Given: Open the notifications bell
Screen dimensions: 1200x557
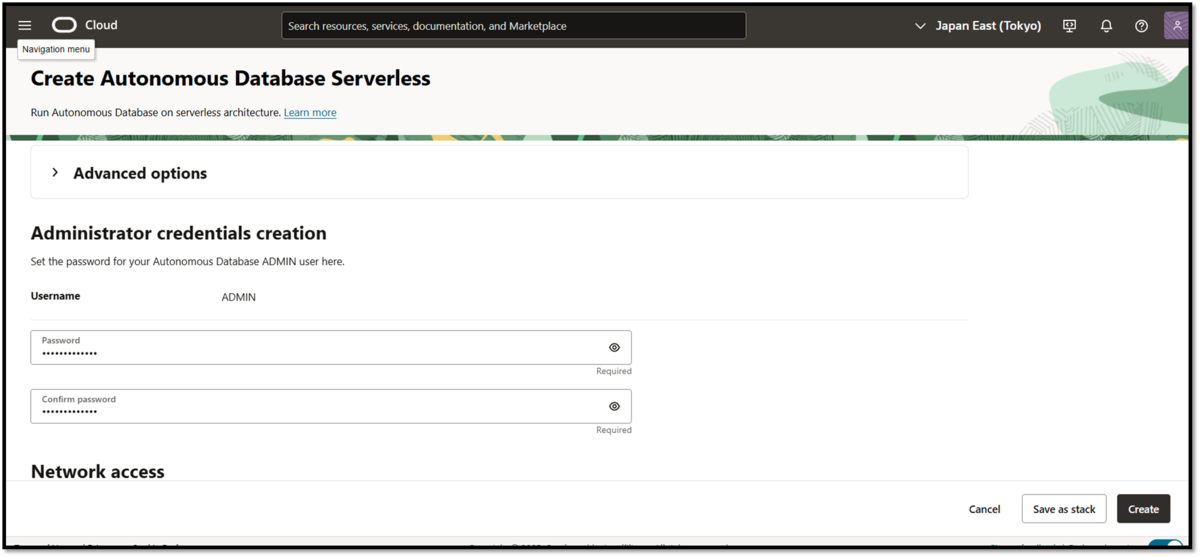Looking at the screenshot, I should tap(1106, 26).
